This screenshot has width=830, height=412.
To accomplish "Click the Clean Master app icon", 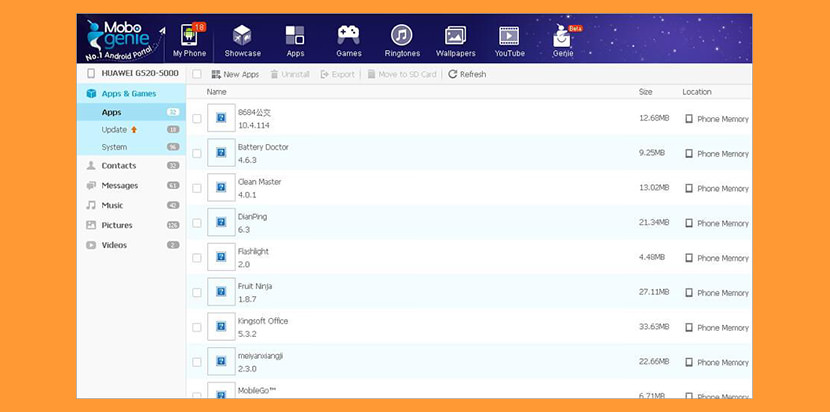I will tap(221, 187).
